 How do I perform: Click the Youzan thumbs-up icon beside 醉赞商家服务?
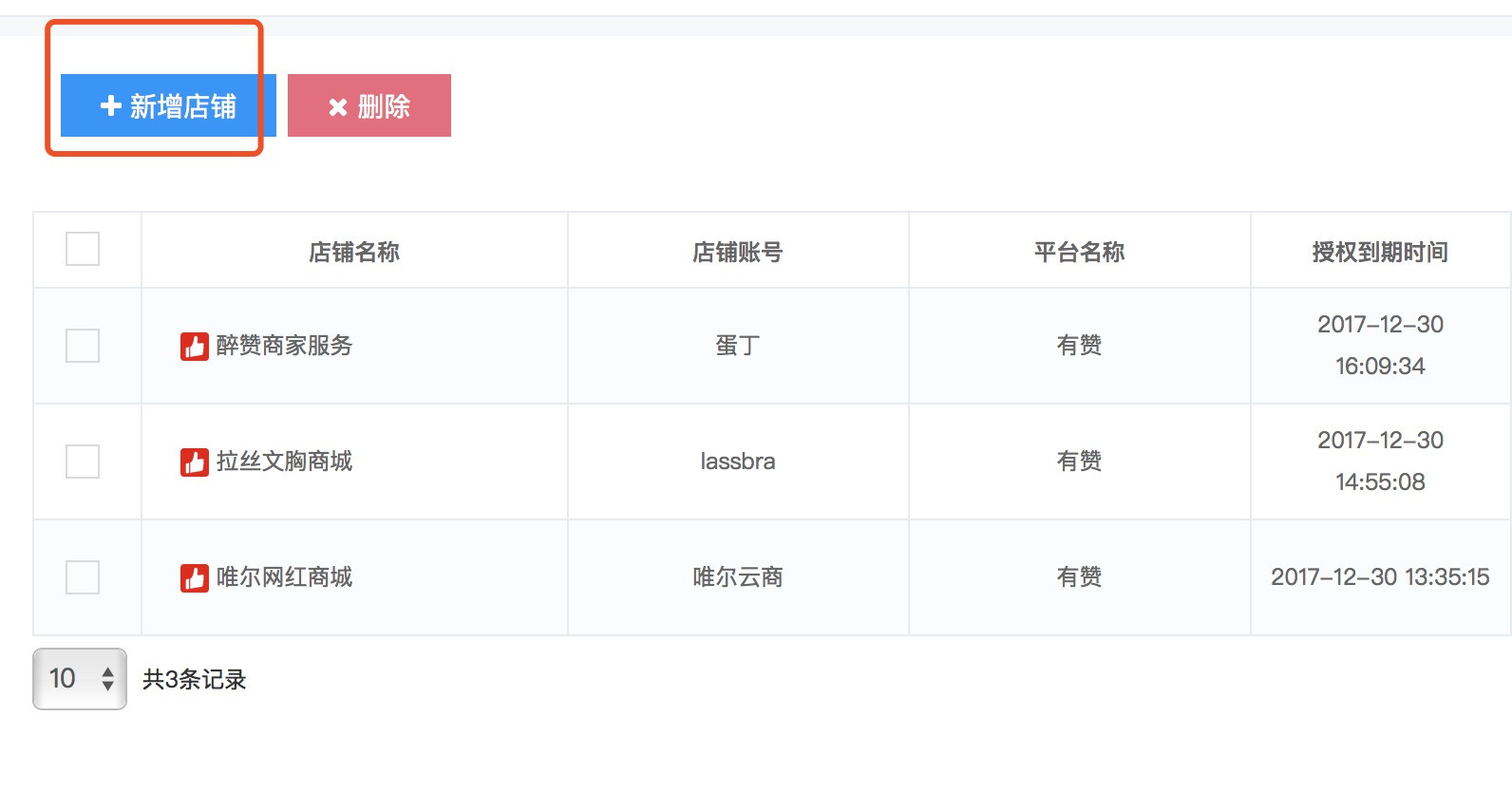pos(195,346)
